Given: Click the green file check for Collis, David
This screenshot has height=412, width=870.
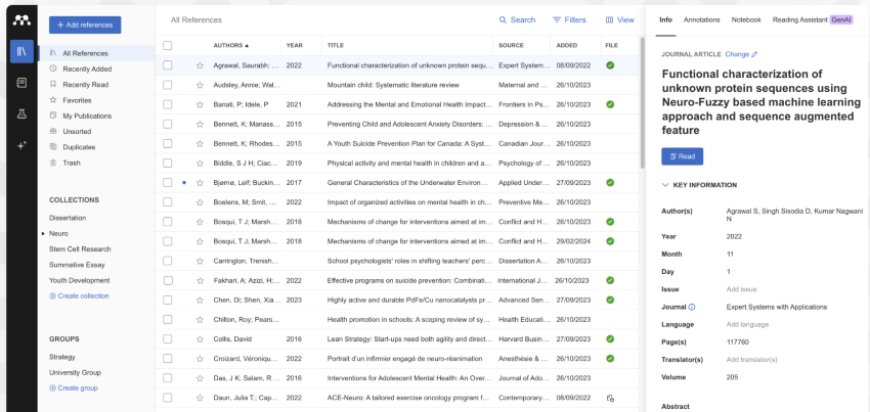Looking at the screenshot, I should (x=610, y=339).
